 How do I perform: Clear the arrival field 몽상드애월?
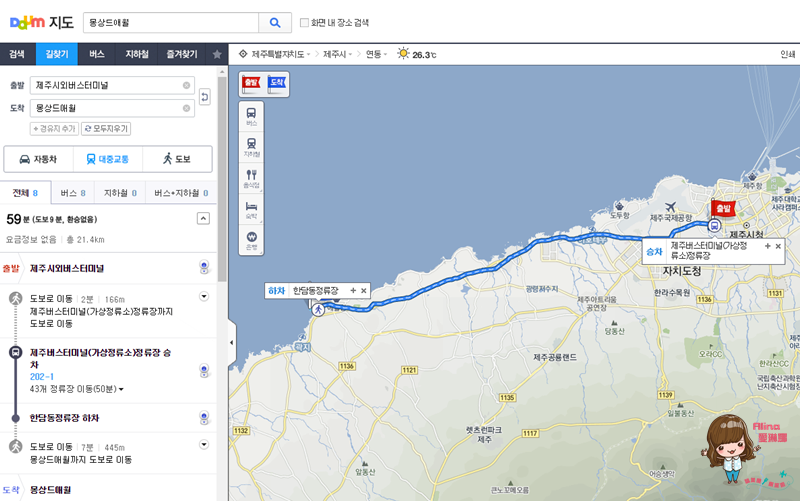(186, 108)
